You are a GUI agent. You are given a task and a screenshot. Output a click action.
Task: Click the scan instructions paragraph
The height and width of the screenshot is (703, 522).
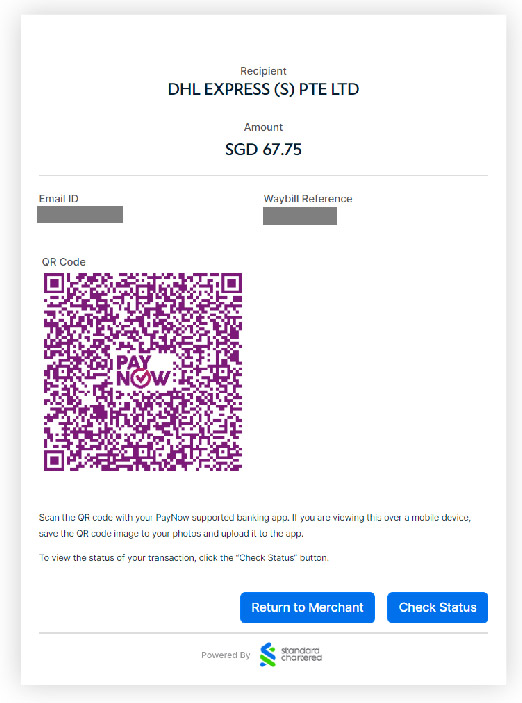255,525
